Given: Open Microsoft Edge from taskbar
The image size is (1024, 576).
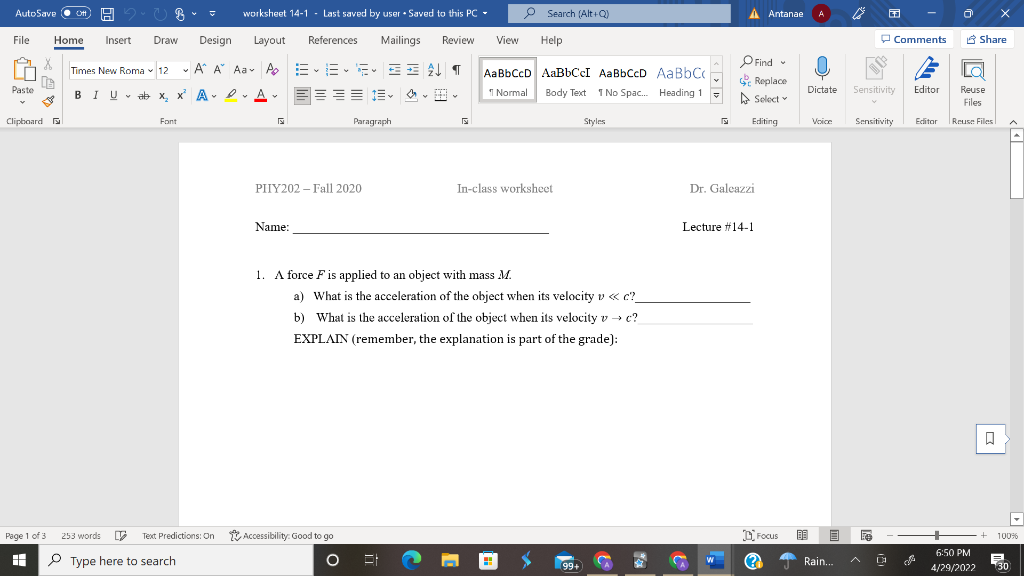Looking at the screenshot, I should 411,560.
